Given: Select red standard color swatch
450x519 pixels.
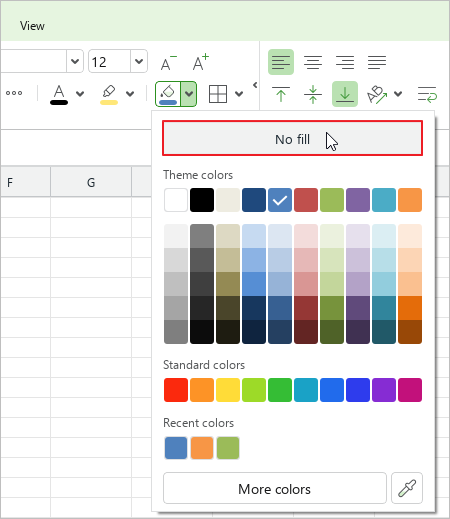Looking at the screenshot, I should [x=176, y=390].
